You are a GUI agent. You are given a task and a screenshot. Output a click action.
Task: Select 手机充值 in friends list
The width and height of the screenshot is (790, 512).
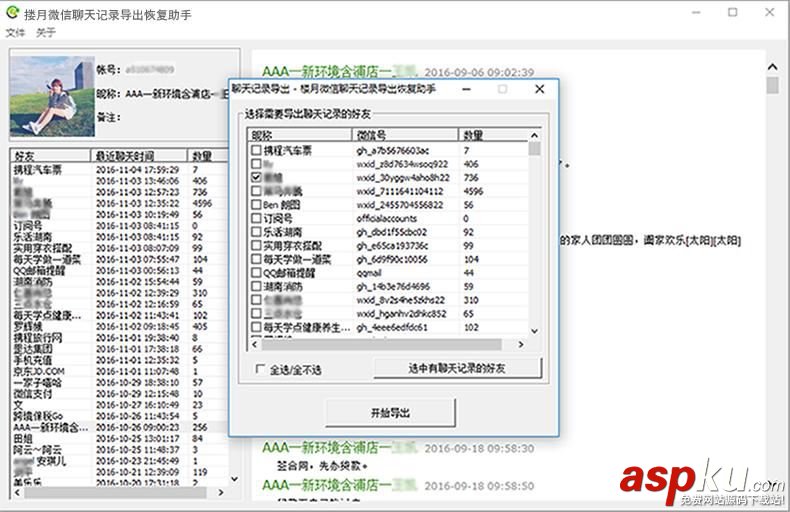tap(33, 360)
